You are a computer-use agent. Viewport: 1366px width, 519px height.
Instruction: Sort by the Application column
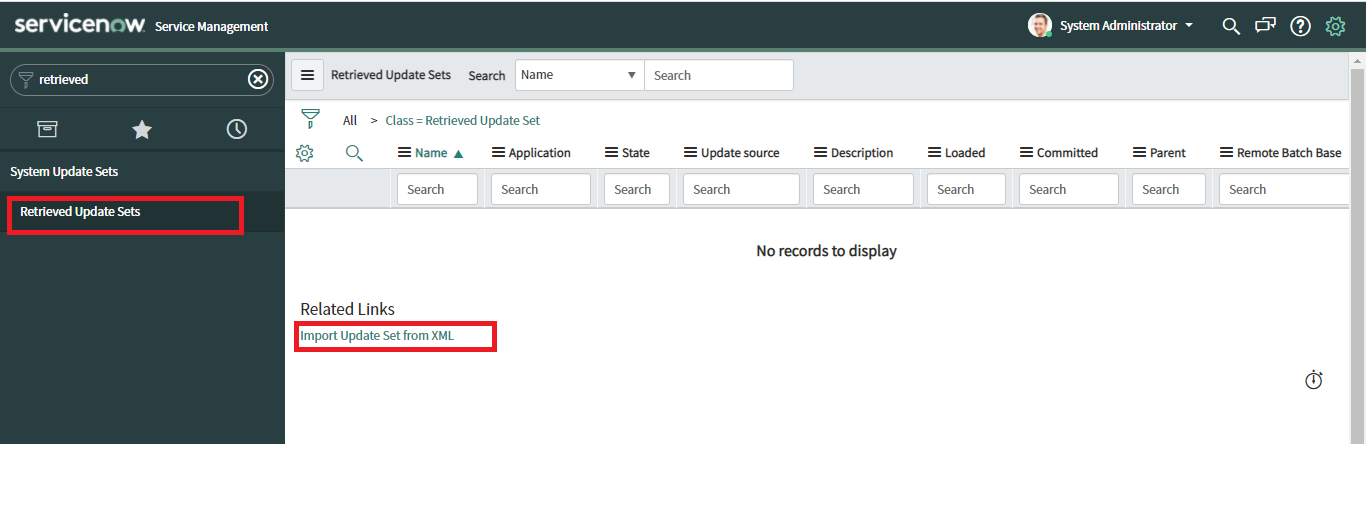pyautogui.click(x=539, y=153)
